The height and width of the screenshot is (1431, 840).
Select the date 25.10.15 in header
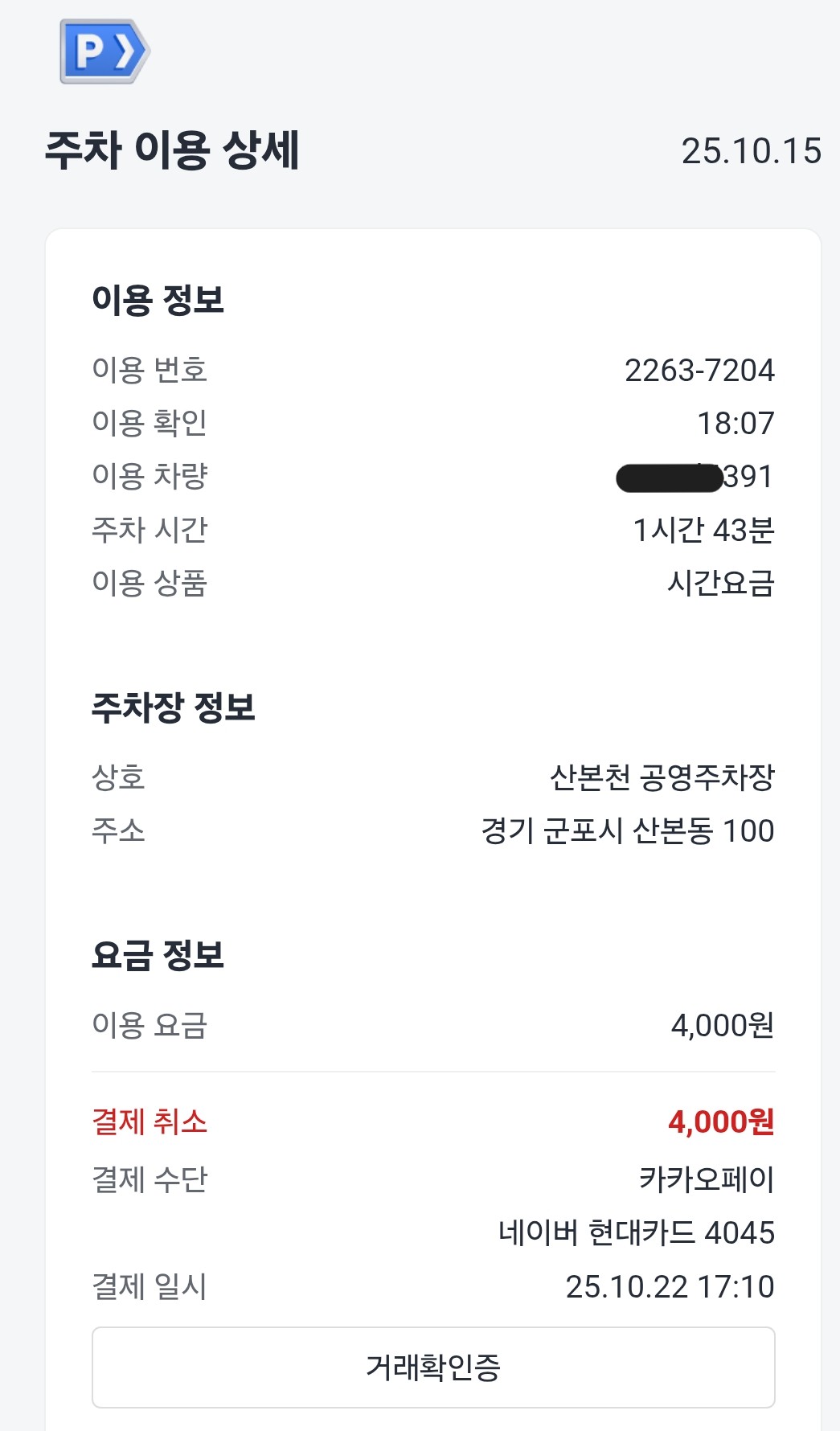(x=751, y=151)
